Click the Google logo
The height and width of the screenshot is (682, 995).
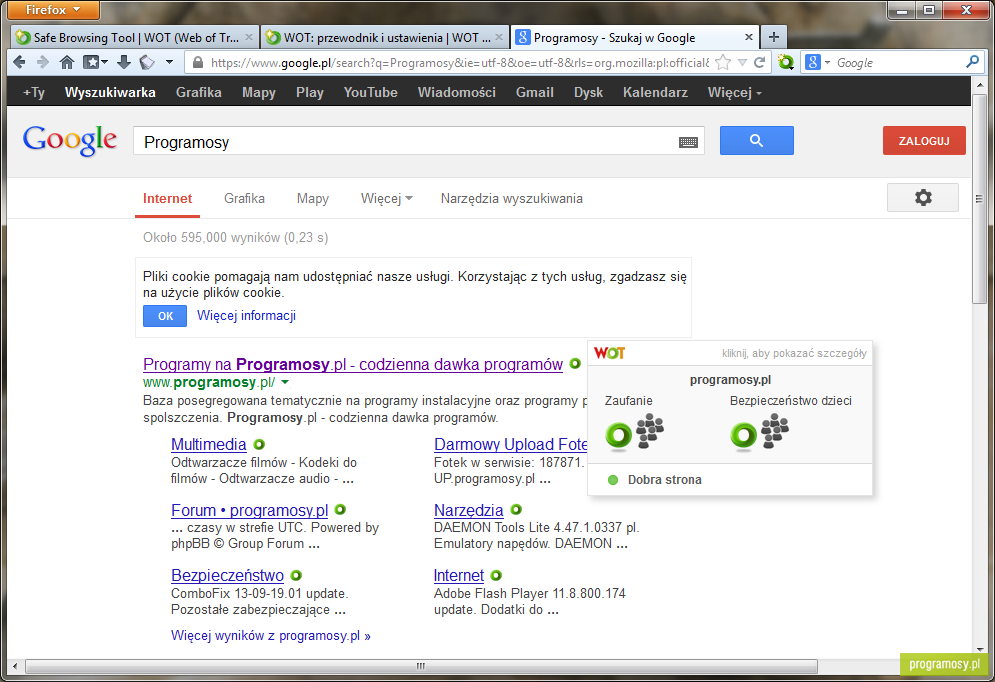coord(70,141)
